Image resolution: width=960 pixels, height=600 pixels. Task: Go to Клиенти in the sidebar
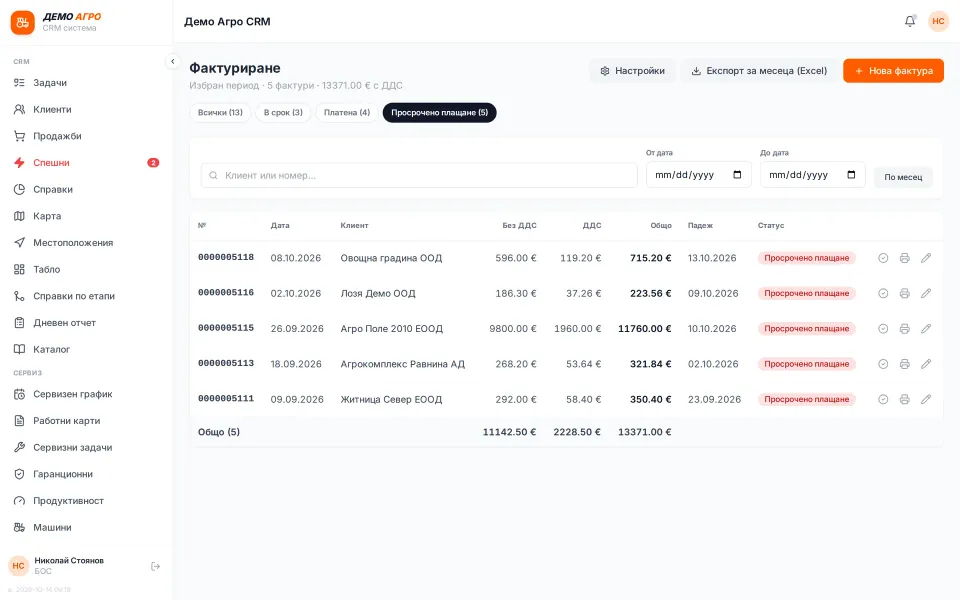point(86,110)
